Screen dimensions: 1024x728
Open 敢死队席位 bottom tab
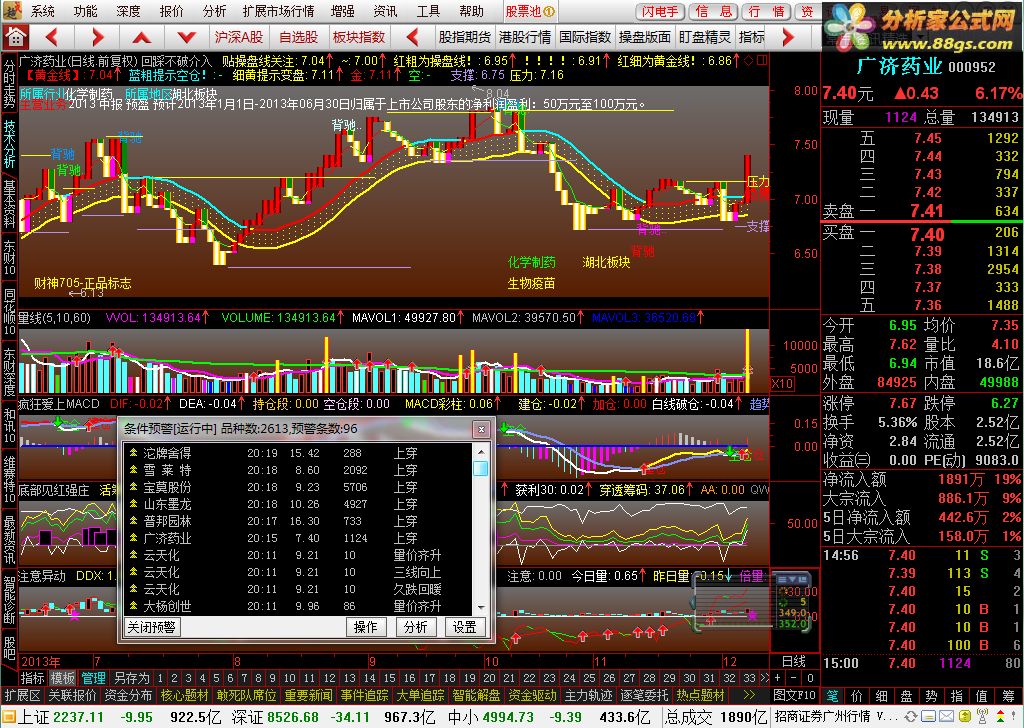[246, 695]
